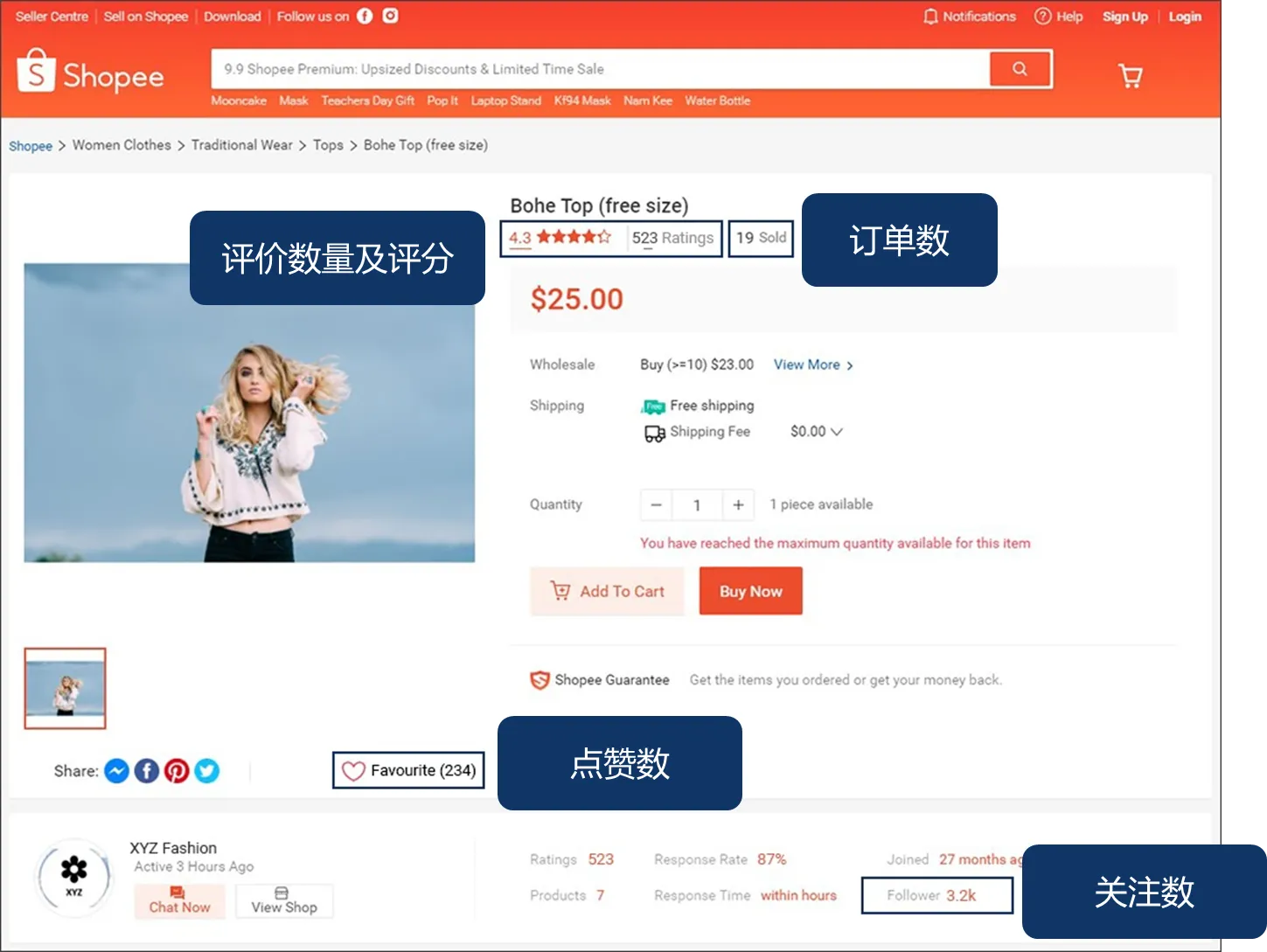
Task: Expand wholesale pricing with View More
Action: pyautogui.click(x=807, y=365)
